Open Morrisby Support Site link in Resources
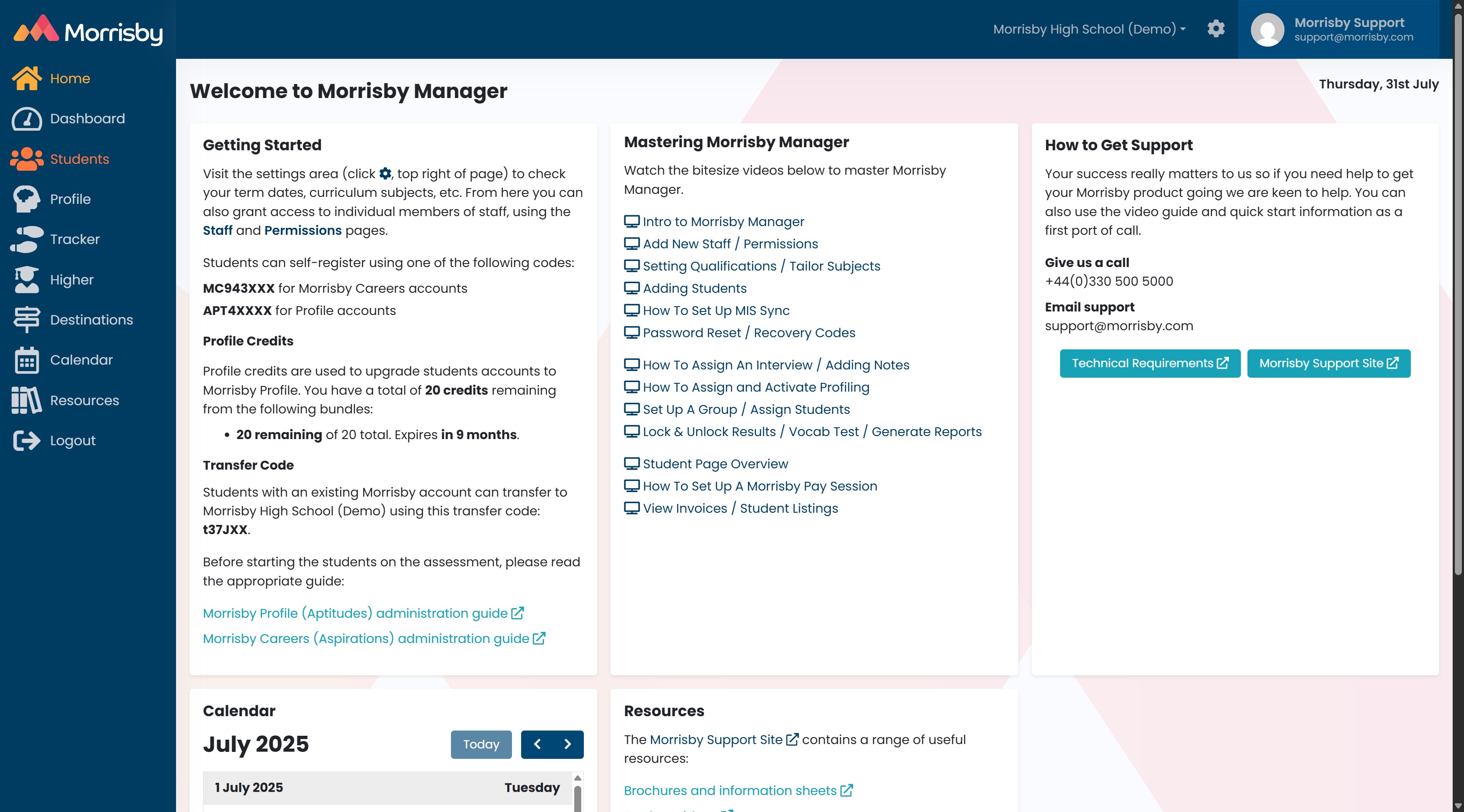The width and height of the screenshot is (1464, 812). tap(724, 739)
